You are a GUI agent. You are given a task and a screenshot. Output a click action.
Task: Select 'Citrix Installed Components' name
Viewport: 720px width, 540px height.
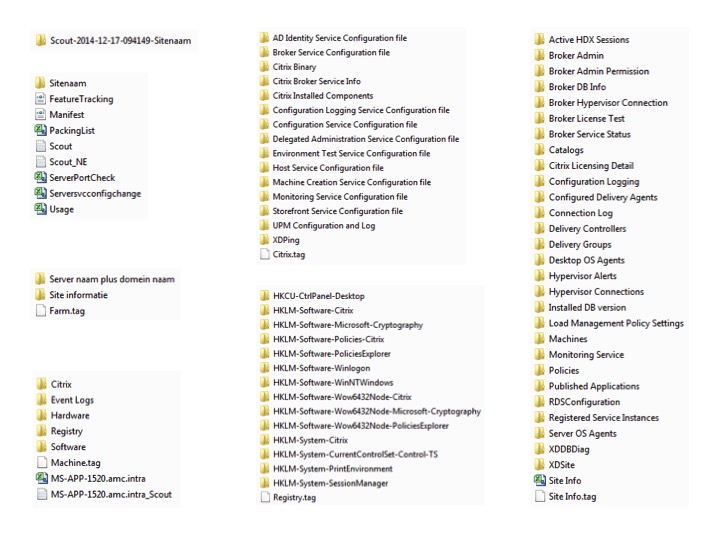[323, 96]
